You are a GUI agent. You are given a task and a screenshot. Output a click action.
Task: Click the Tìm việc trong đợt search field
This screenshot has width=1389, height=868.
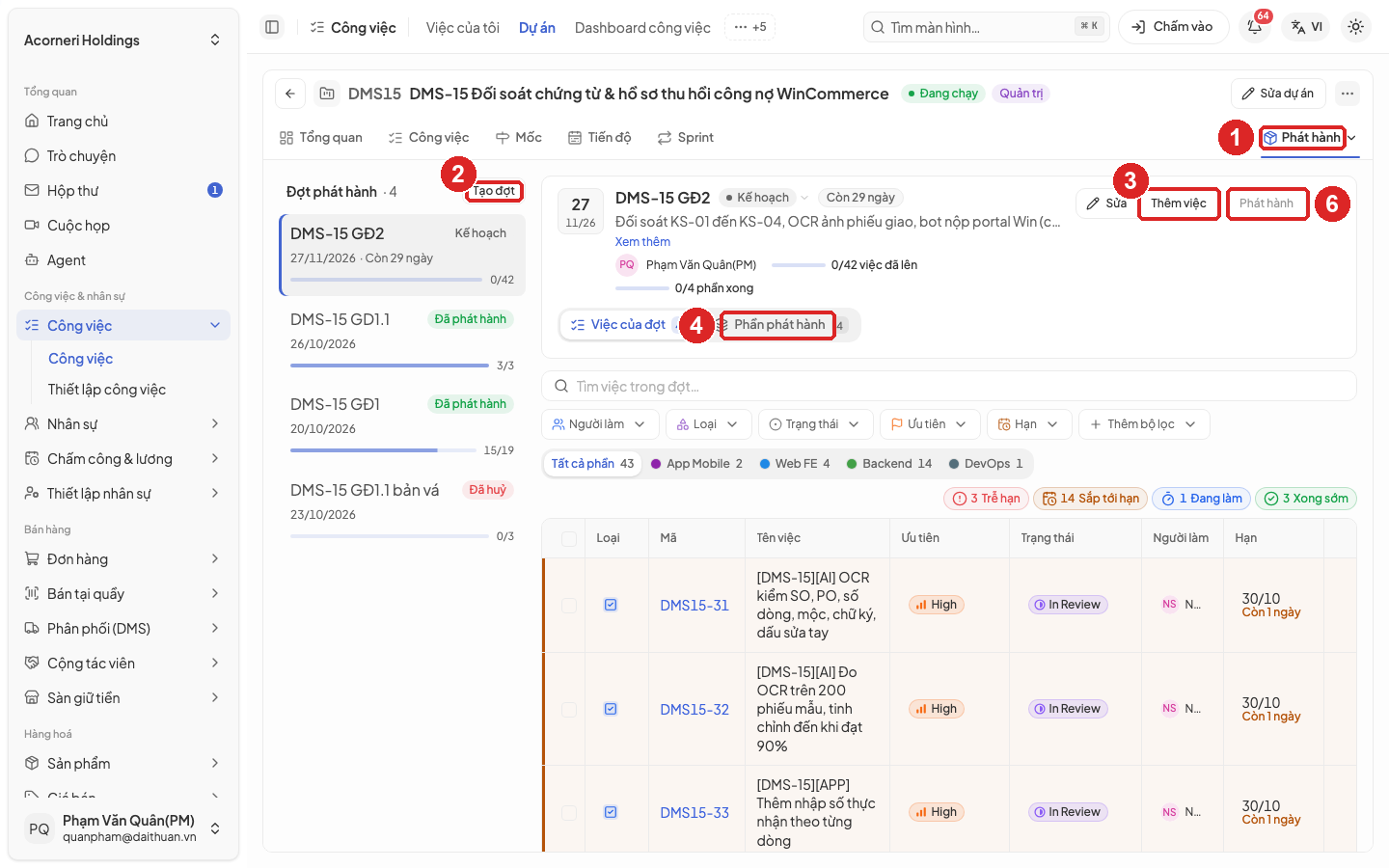point(949,387)
